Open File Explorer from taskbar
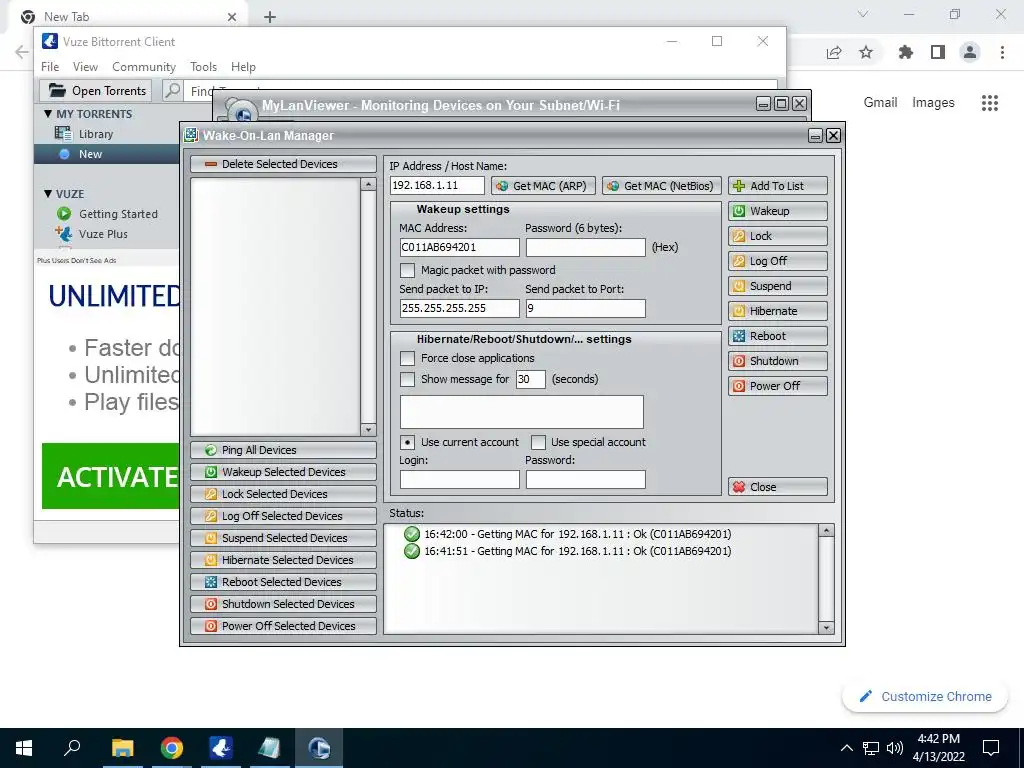1024x768 pixels. click(x=122, y=748)
